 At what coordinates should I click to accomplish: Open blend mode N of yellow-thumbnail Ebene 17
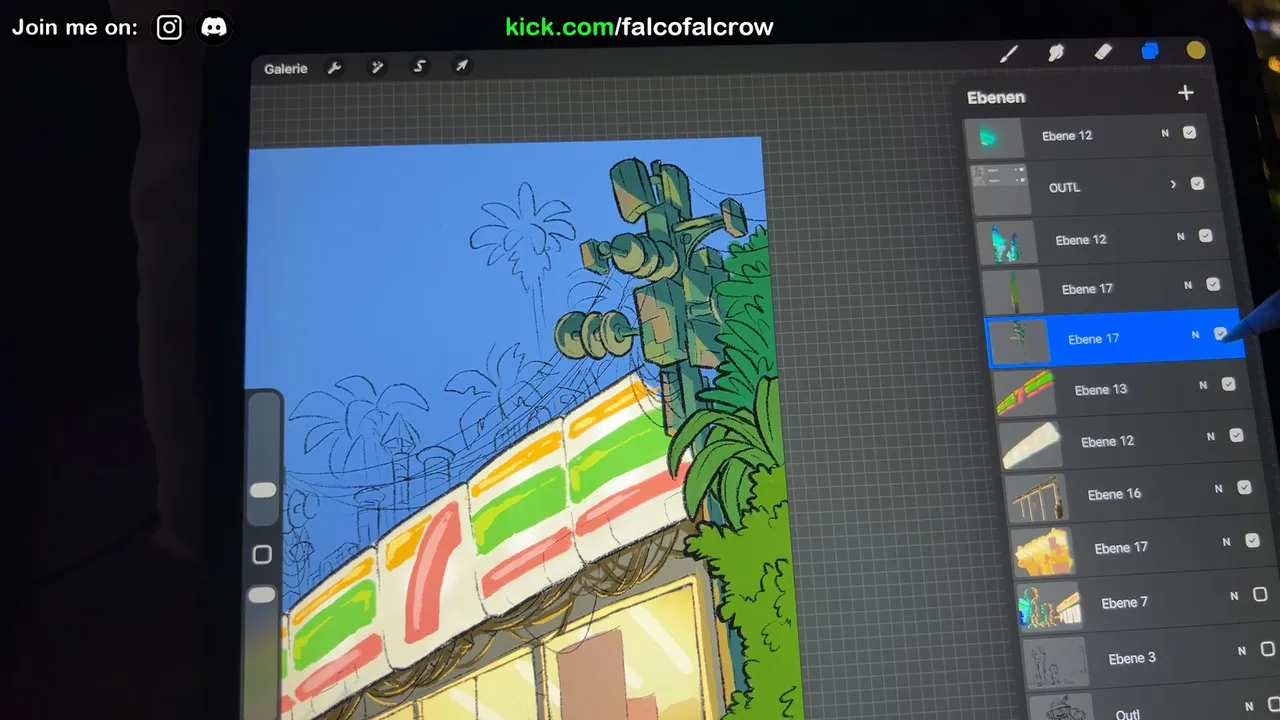[1226, 542]
